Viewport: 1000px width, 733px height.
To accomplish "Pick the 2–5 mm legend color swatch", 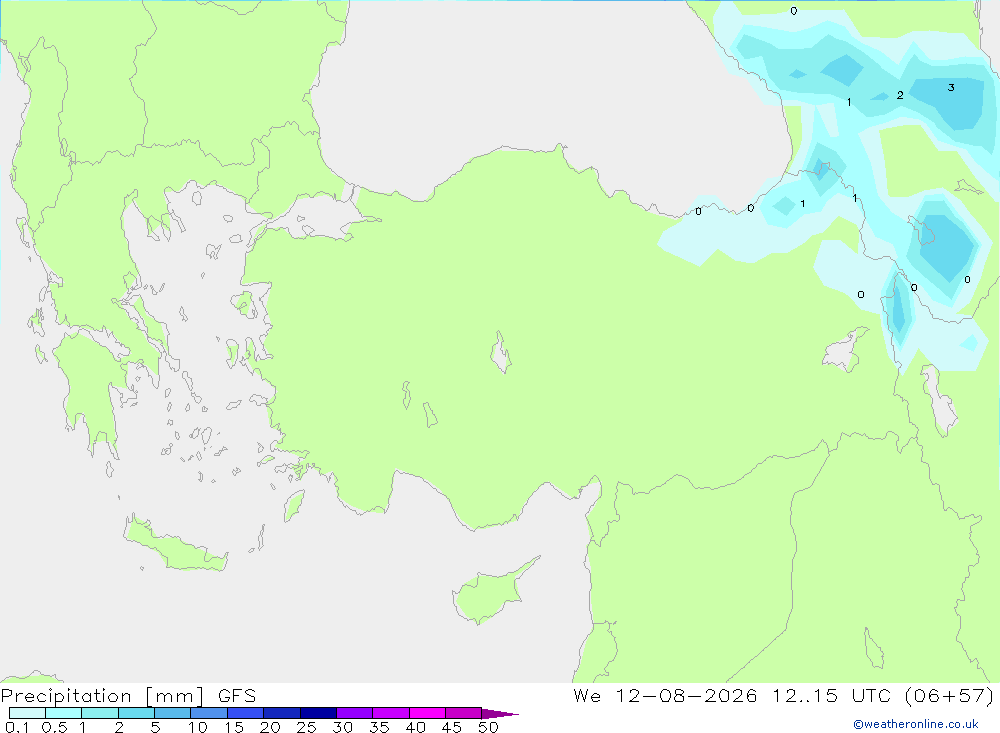I will point(136,713).
